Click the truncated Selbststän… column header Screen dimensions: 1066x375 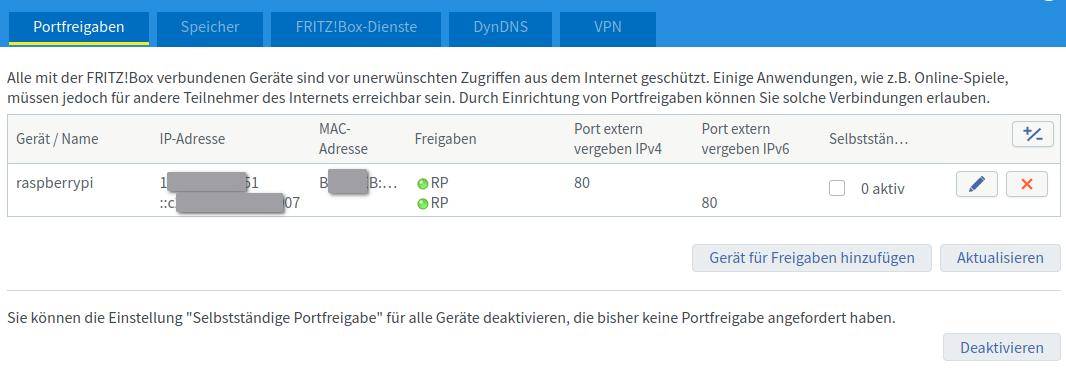[869, 139]
